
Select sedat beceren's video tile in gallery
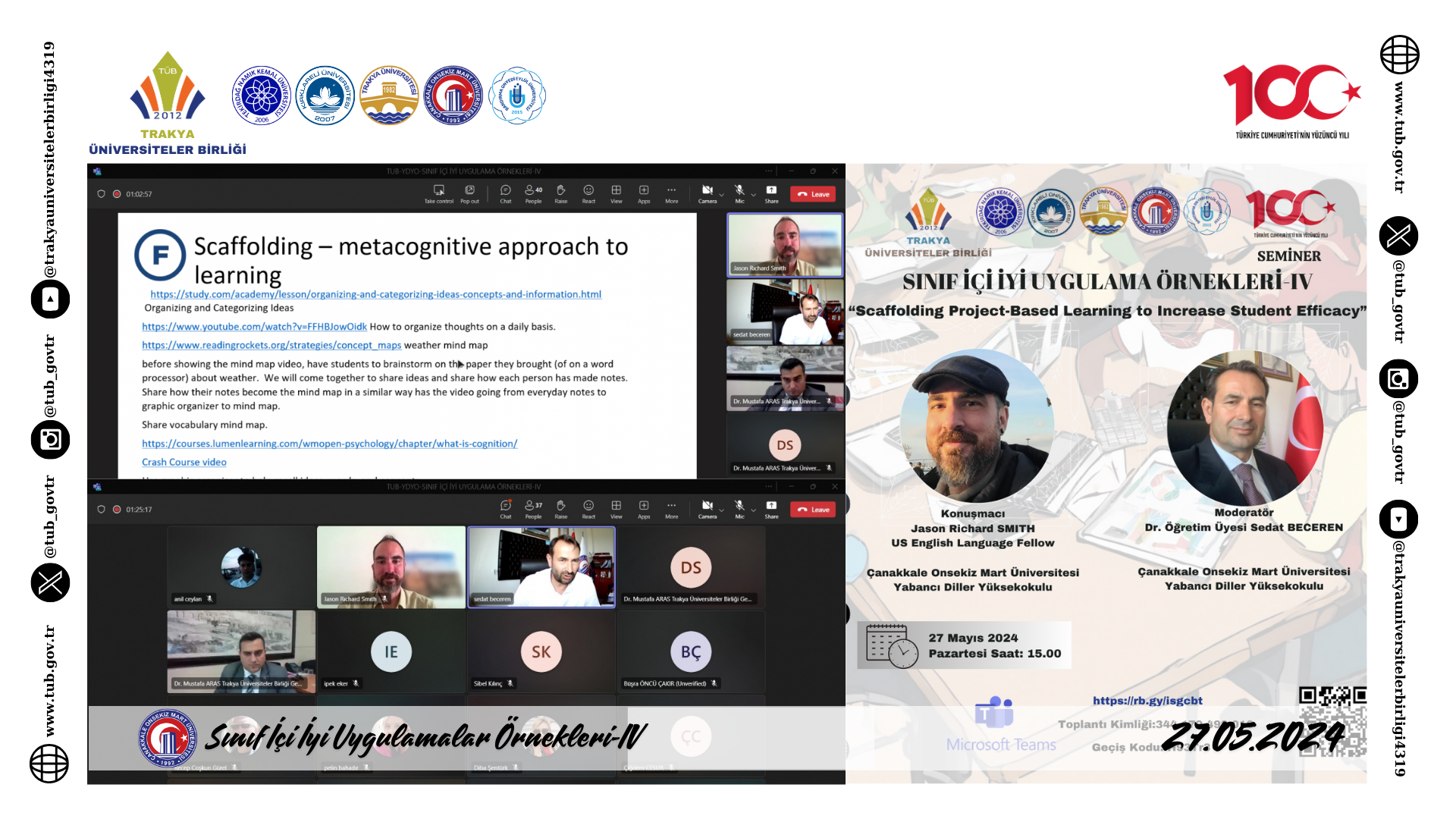tap(541, 566)
